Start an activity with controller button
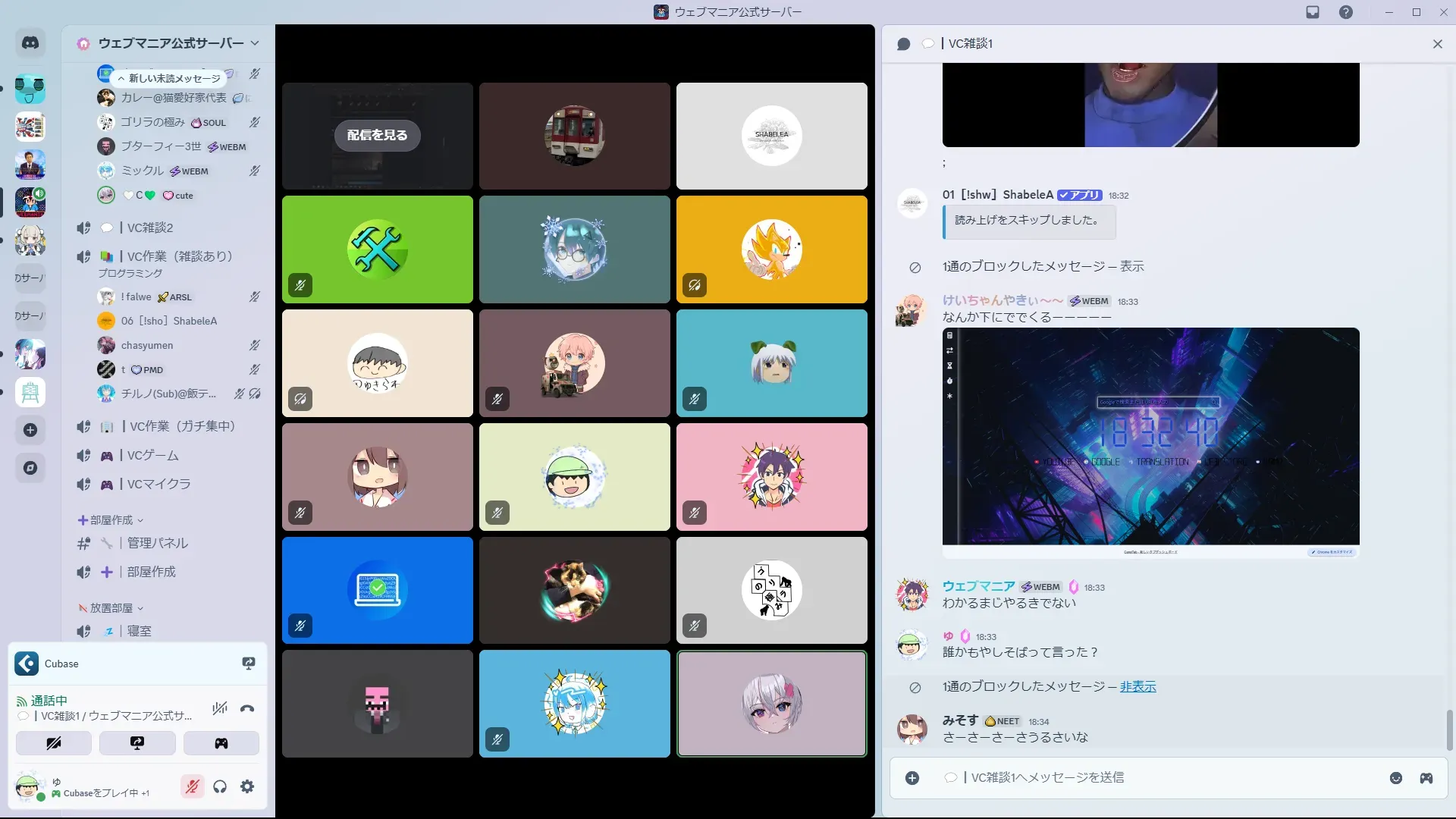This screenshot has height=819, width=1456. coord(221,743)
